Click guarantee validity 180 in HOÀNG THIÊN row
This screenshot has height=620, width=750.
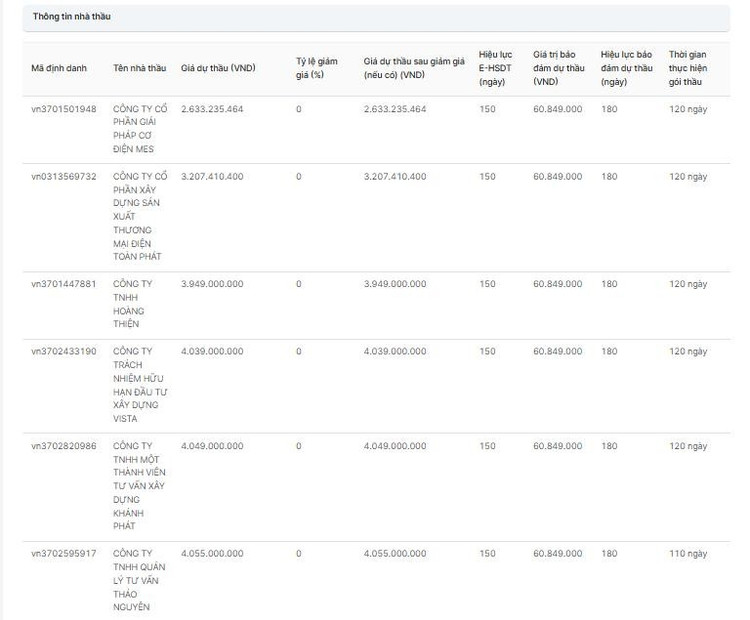click(609, 284)
